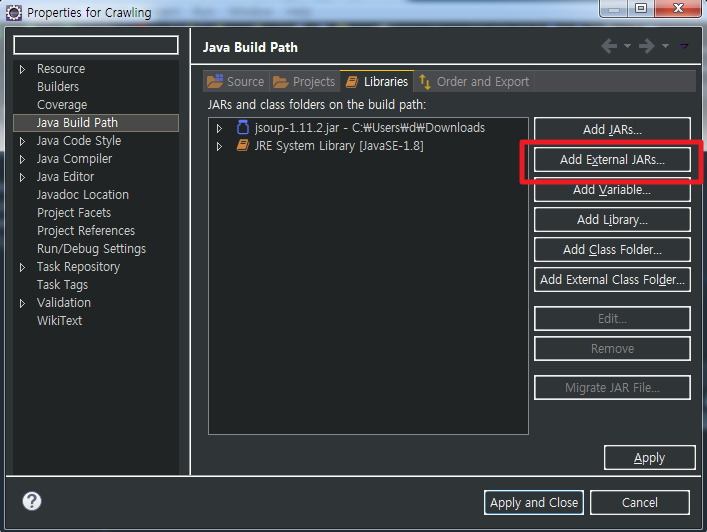The width and height of the screenshot is (707, 532).
Task: Click the help question mark icon
Action: pyautogui.click(x=32, y=501)
